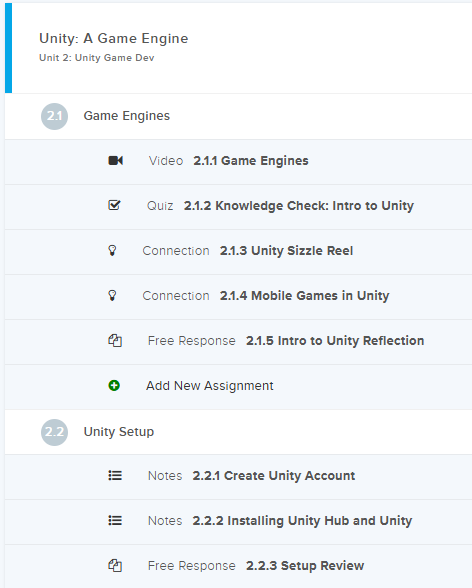472x588 pixels.
Task: Click lightbulb icon beside Mobile Games in Unity
Action: pyautogui.click(x=112, y=296)
